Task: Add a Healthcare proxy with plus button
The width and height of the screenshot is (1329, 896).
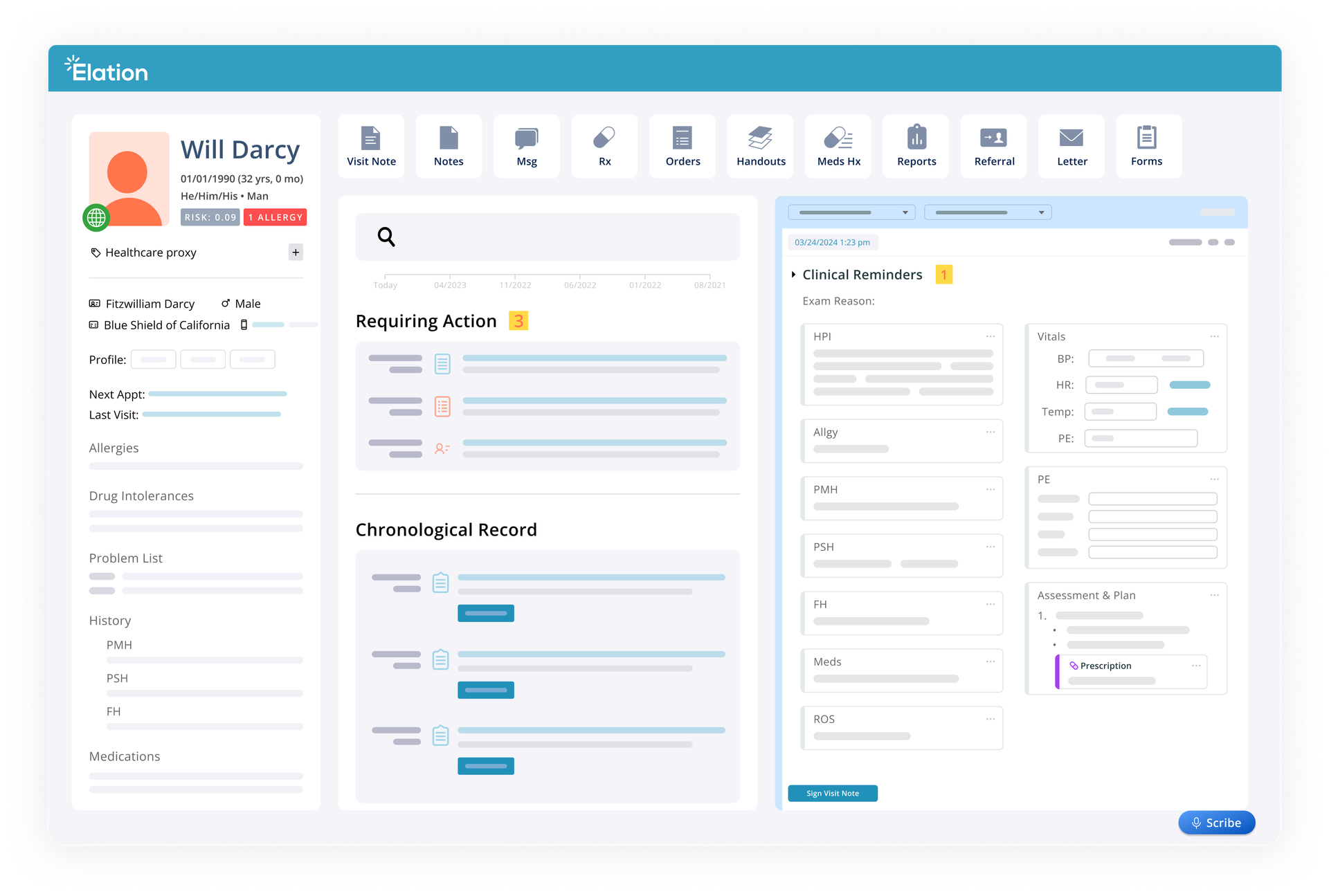Action: click(x=296, y=253)
